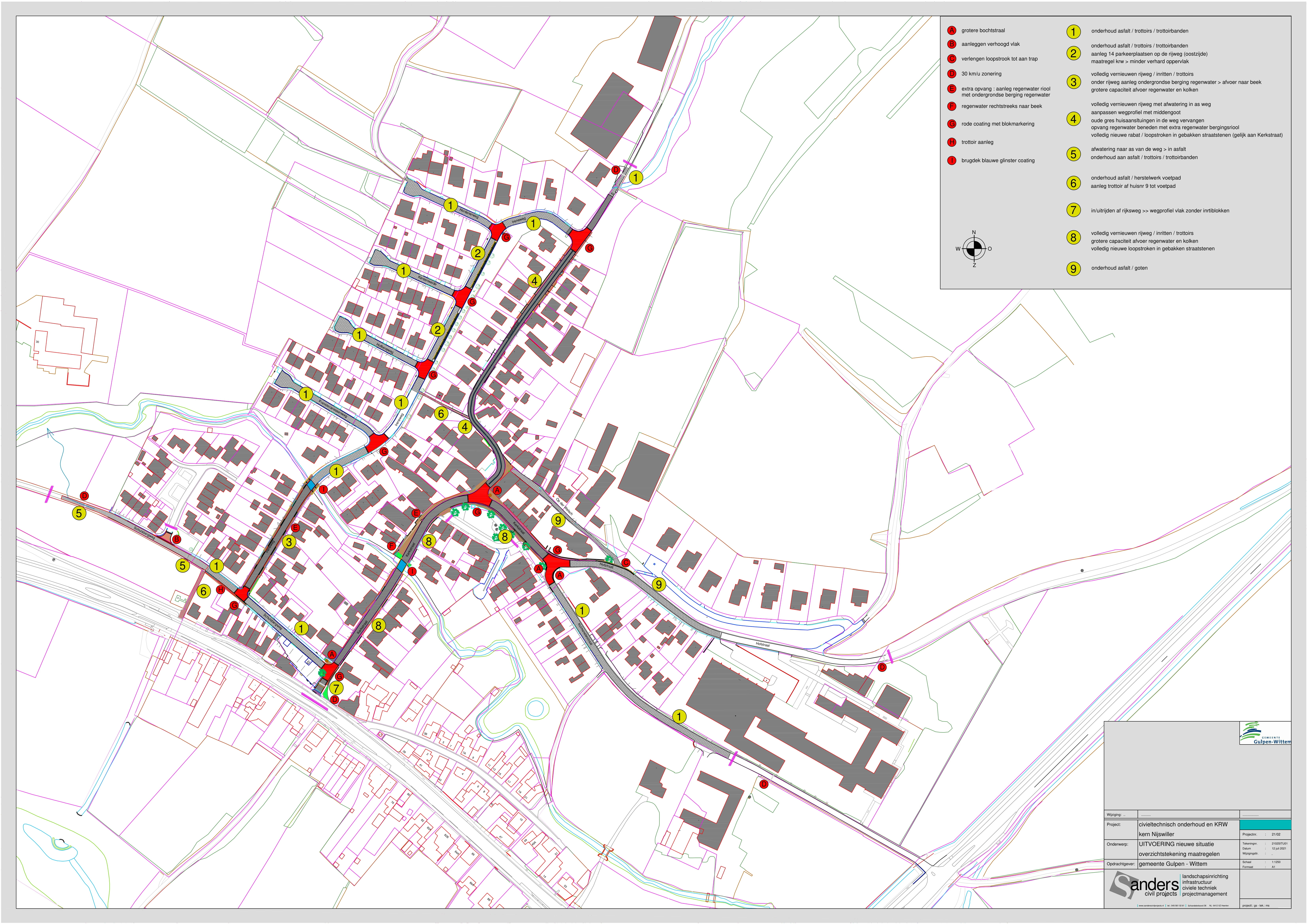Select text "overzichtstekening maatregelen"

[x=1179, y=854]
